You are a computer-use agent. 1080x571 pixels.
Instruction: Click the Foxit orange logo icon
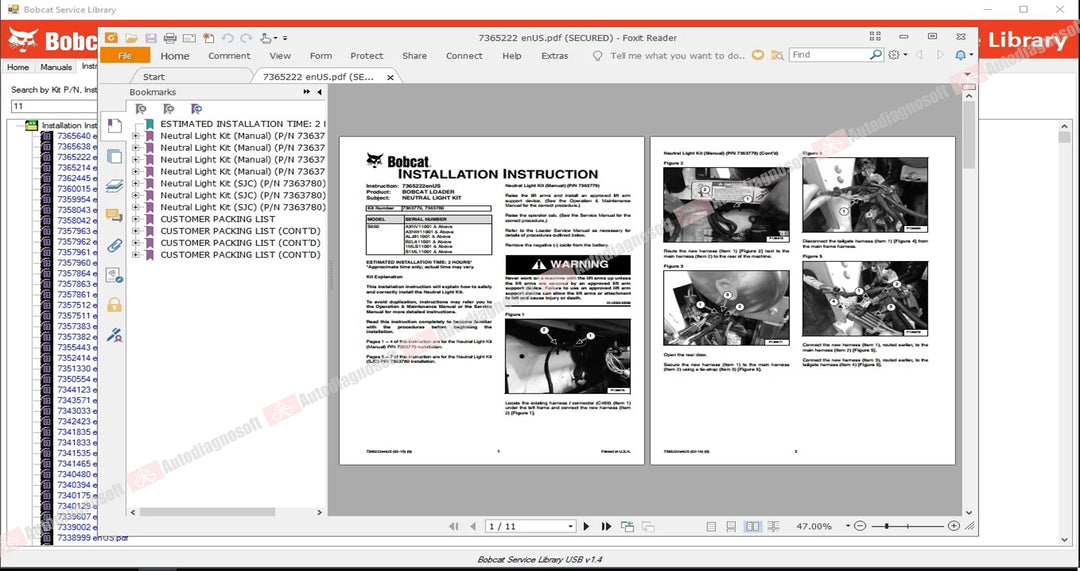111,39
